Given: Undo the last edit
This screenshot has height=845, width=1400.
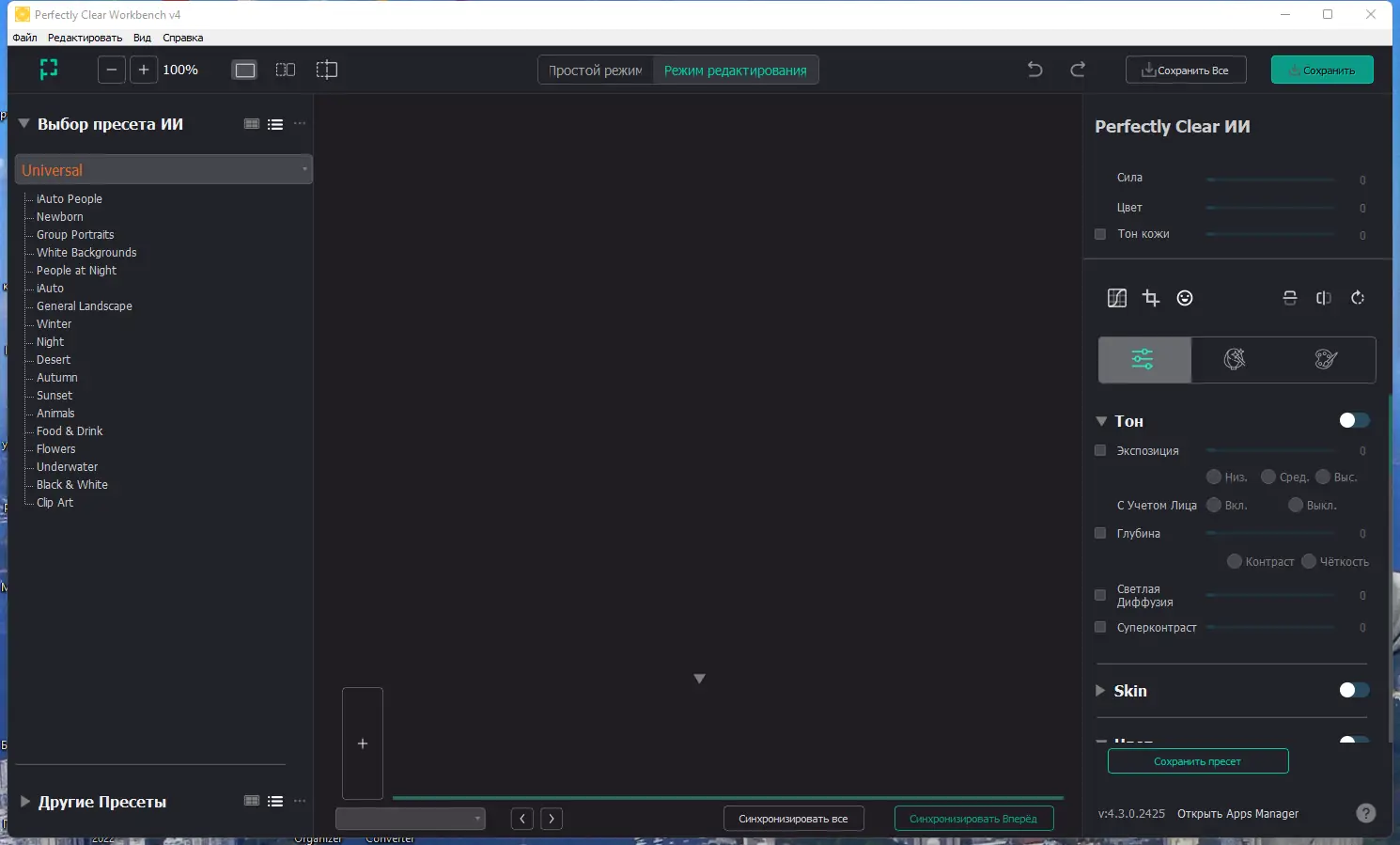Looking at the screenshot, I should tap(1034, 69).
